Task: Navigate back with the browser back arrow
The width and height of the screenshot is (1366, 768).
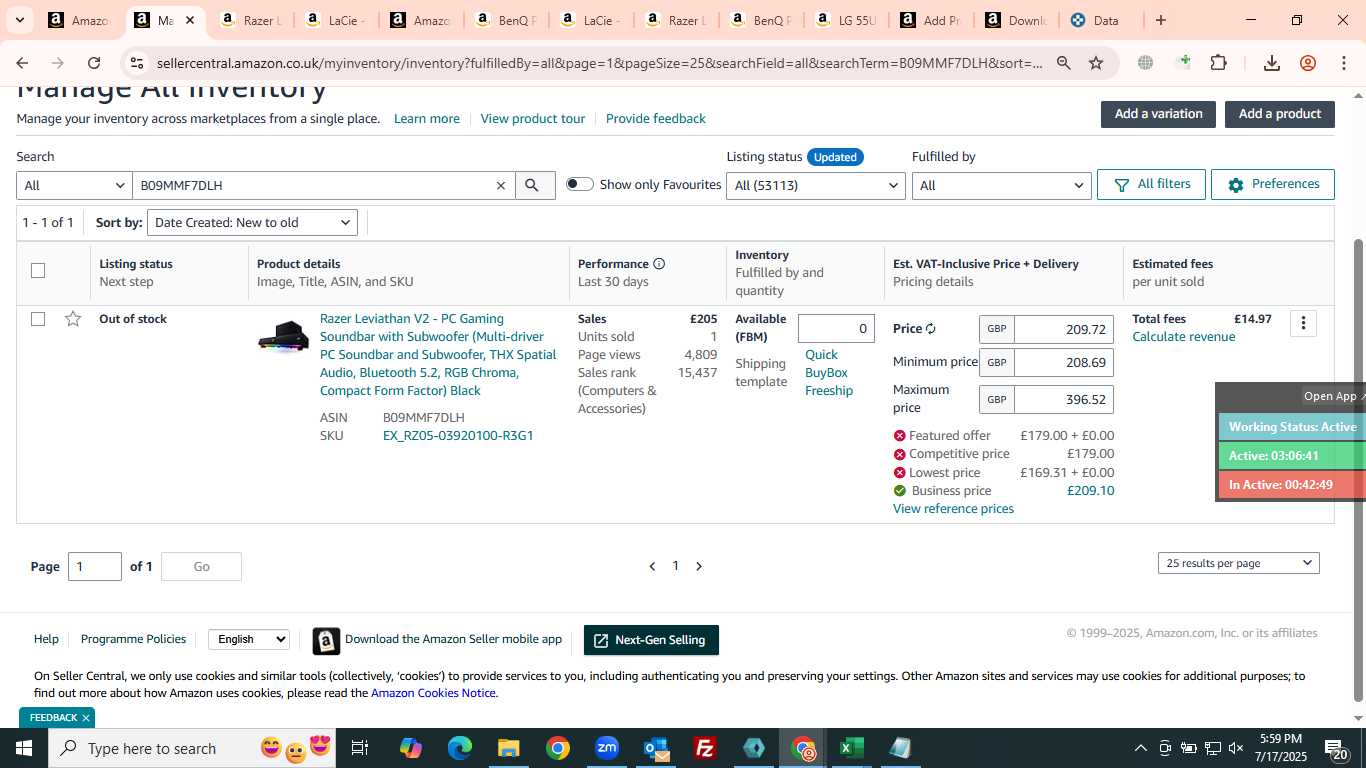Action: point(22,63)
